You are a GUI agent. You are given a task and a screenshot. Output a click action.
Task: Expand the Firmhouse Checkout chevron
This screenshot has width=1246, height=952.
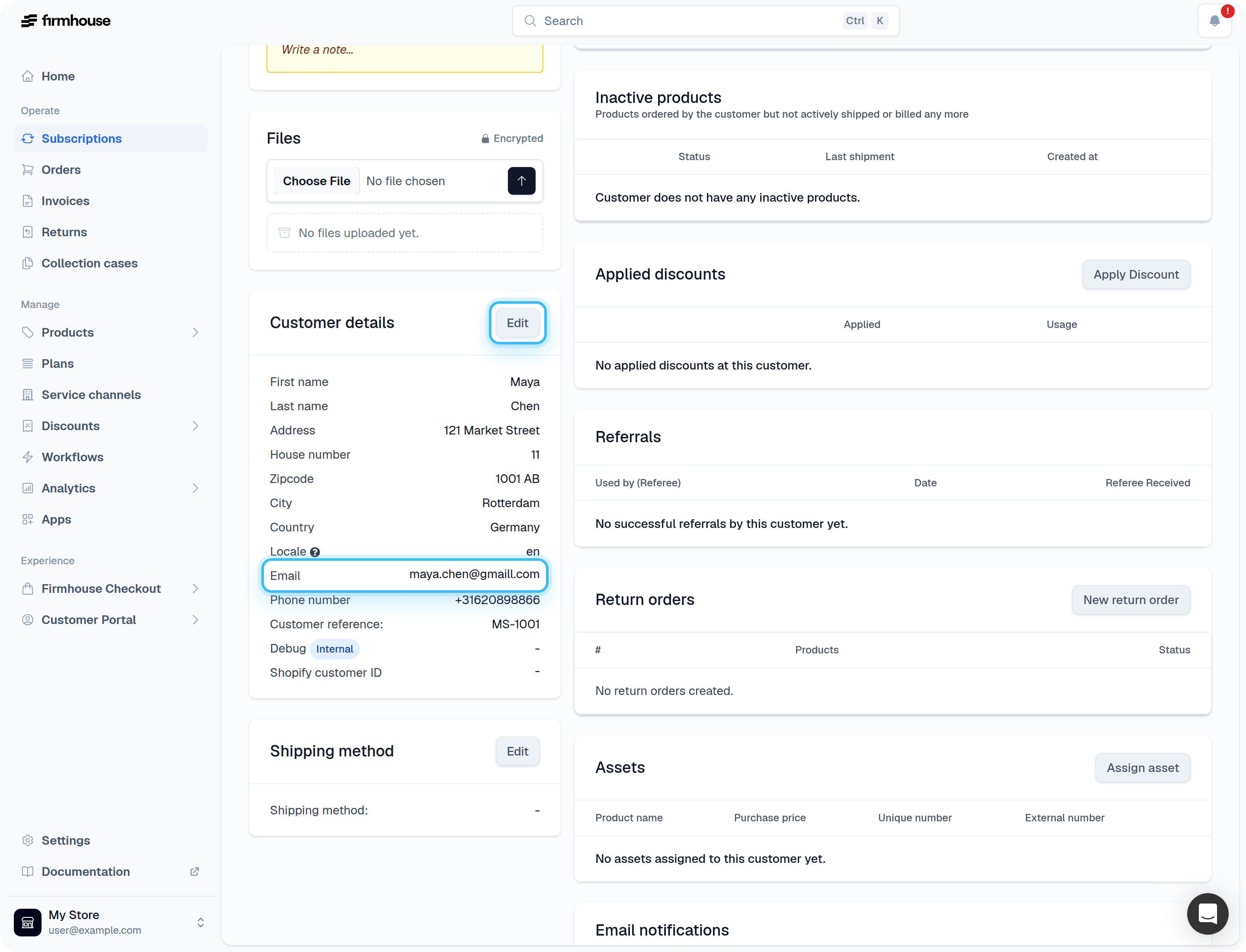(195, 588)
